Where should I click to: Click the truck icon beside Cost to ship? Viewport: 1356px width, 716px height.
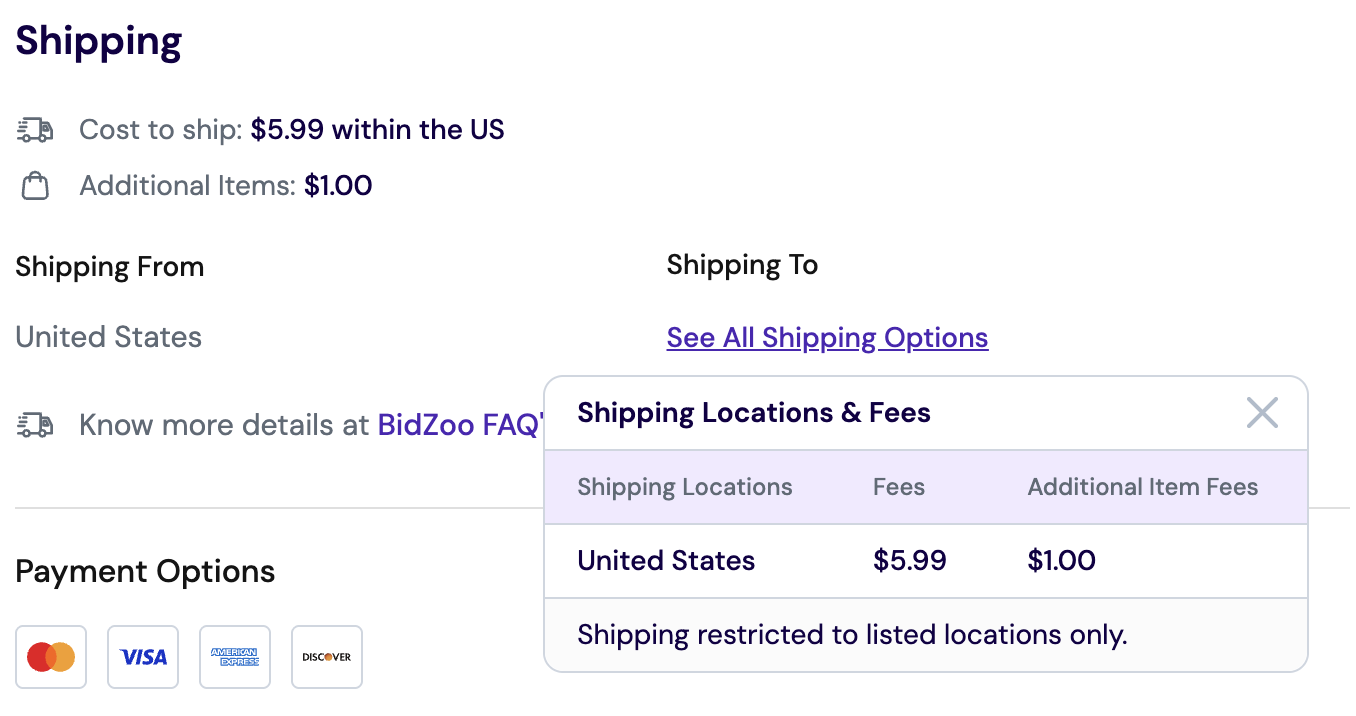pyautogui.click(x=35, y=130)
